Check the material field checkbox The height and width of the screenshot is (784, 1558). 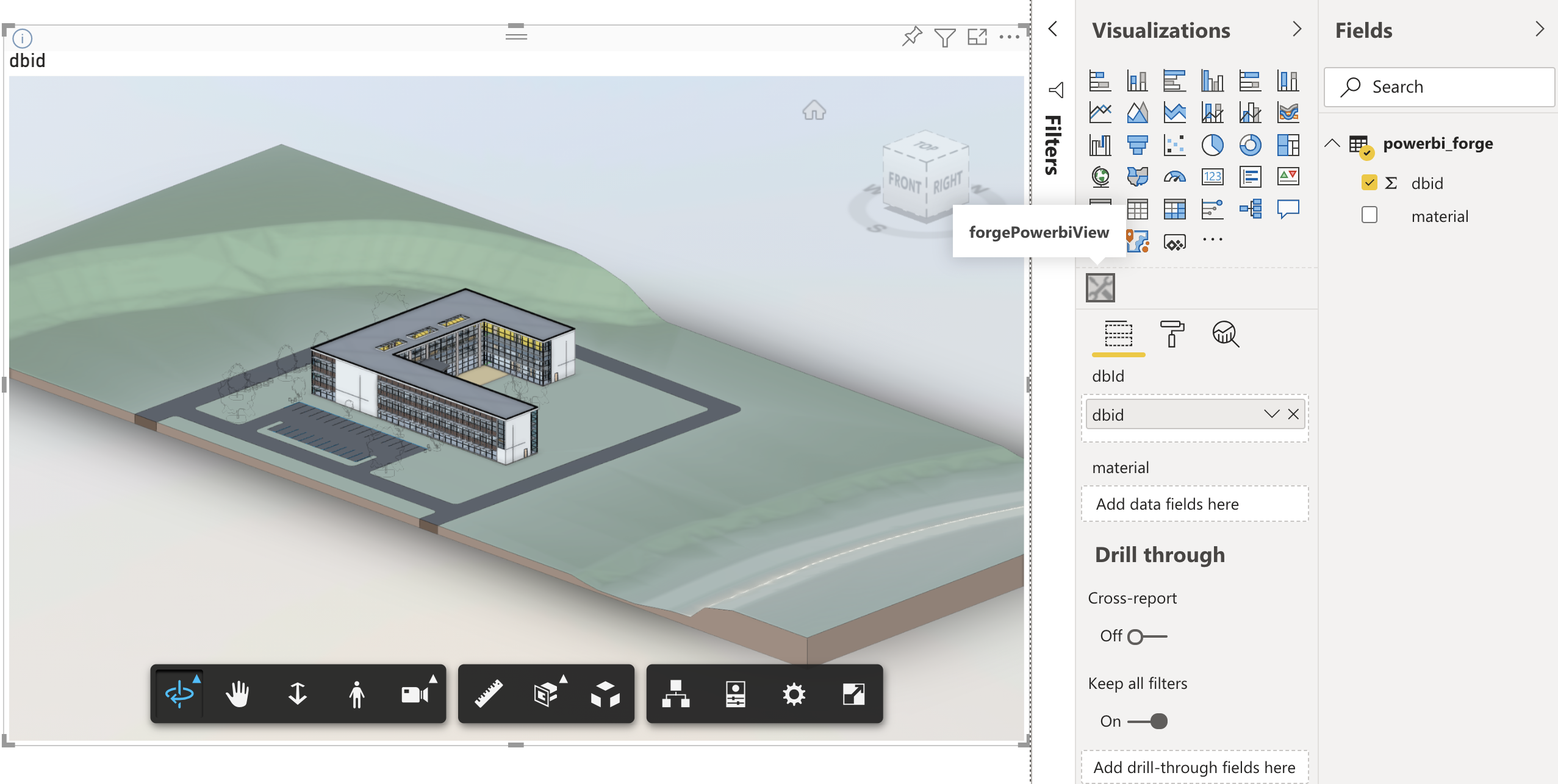(1370, 215)
